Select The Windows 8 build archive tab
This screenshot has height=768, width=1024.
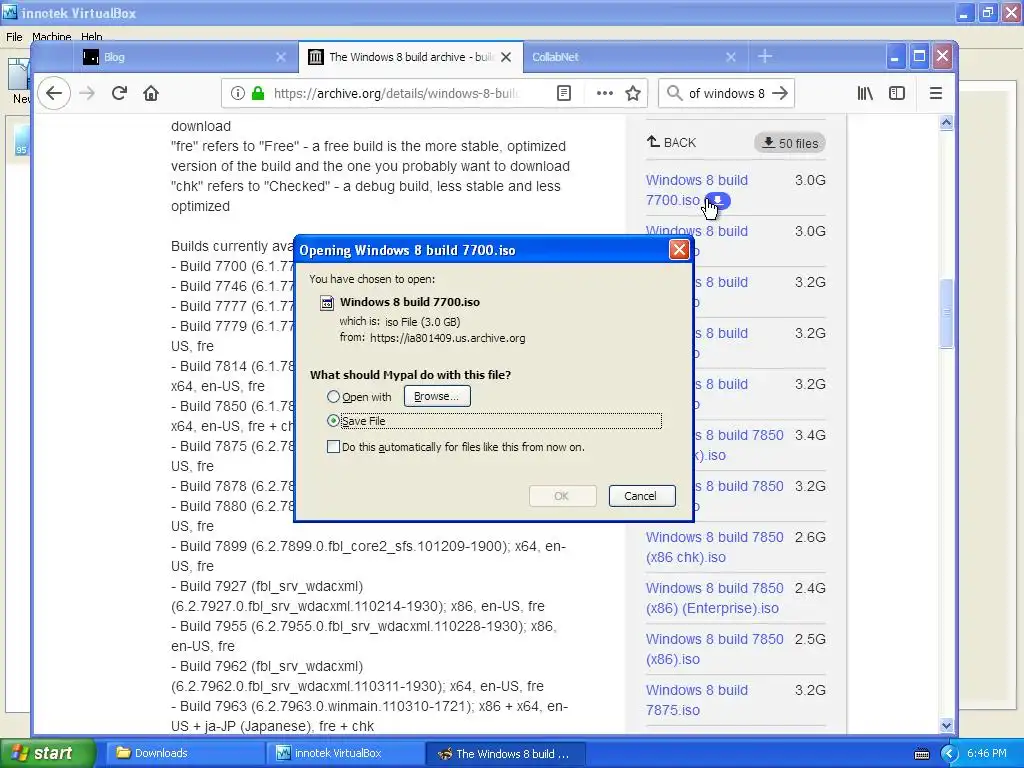click(411, 57)
